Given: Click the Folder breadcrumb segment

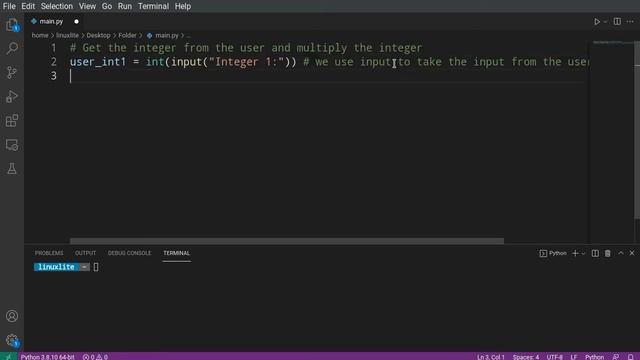Looking at the screenshot, I should [127, 36].
